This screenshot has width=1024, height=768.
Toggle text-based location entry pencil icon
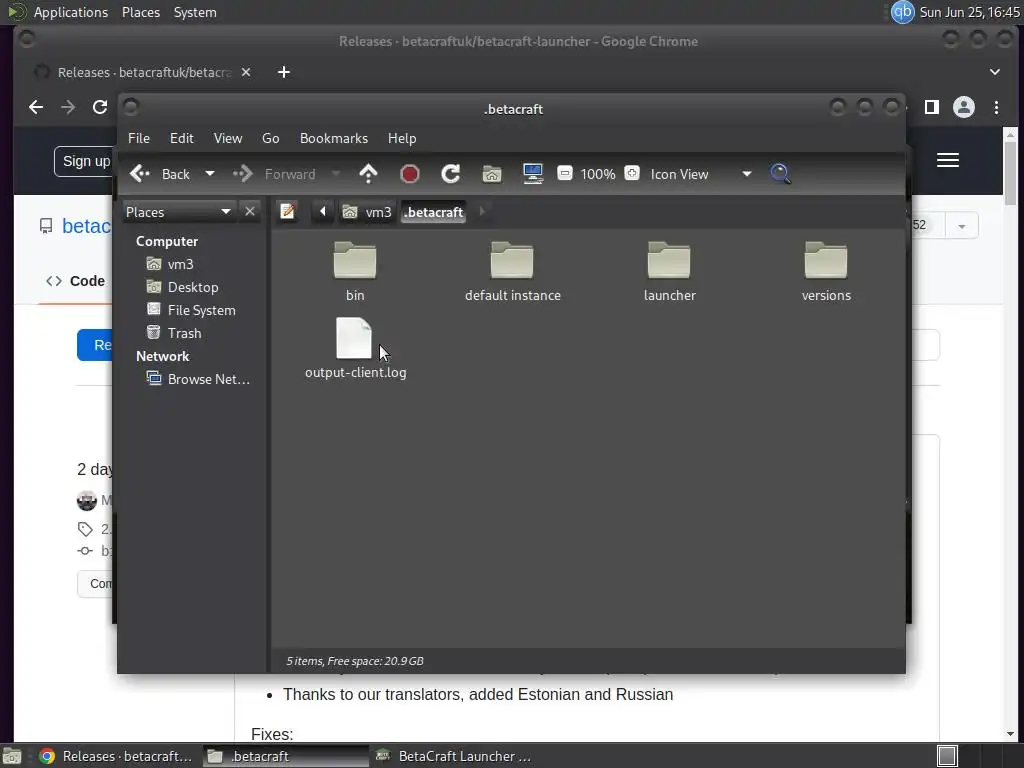tap(287, 212)
